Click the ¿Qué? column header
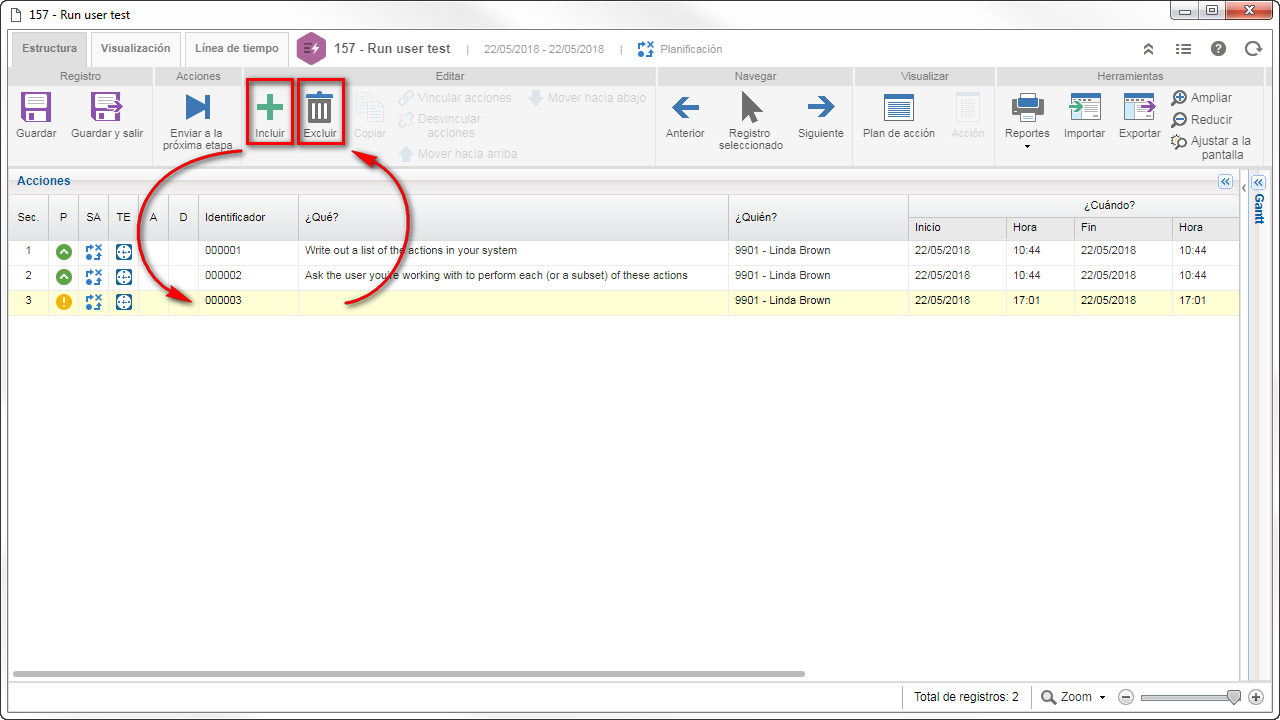 [x=513, y=217]
